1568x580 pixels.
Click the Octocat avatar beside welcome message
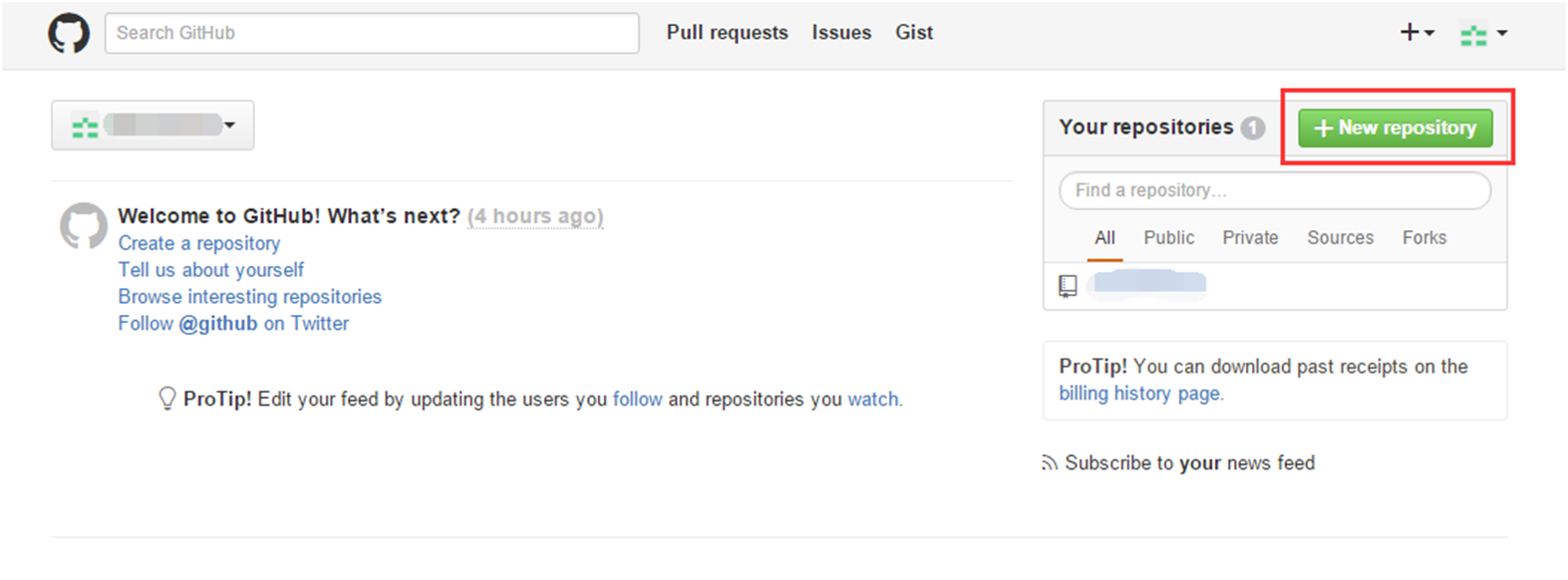(84, 226)
